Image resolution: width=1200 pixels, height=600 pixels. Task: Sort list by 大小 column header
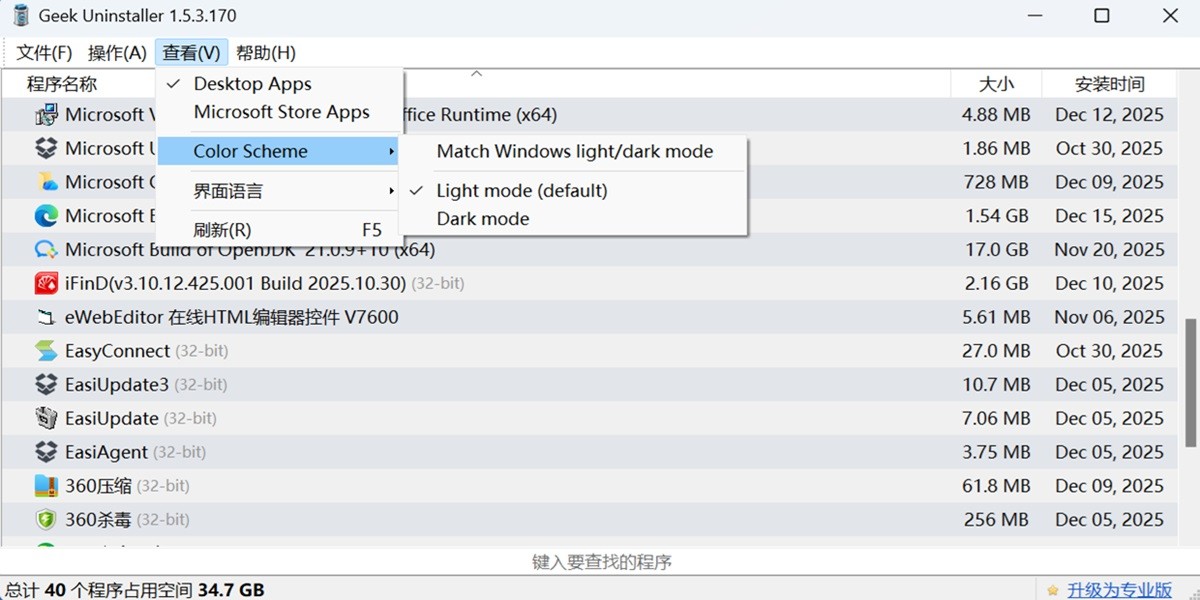coord(995,84)
